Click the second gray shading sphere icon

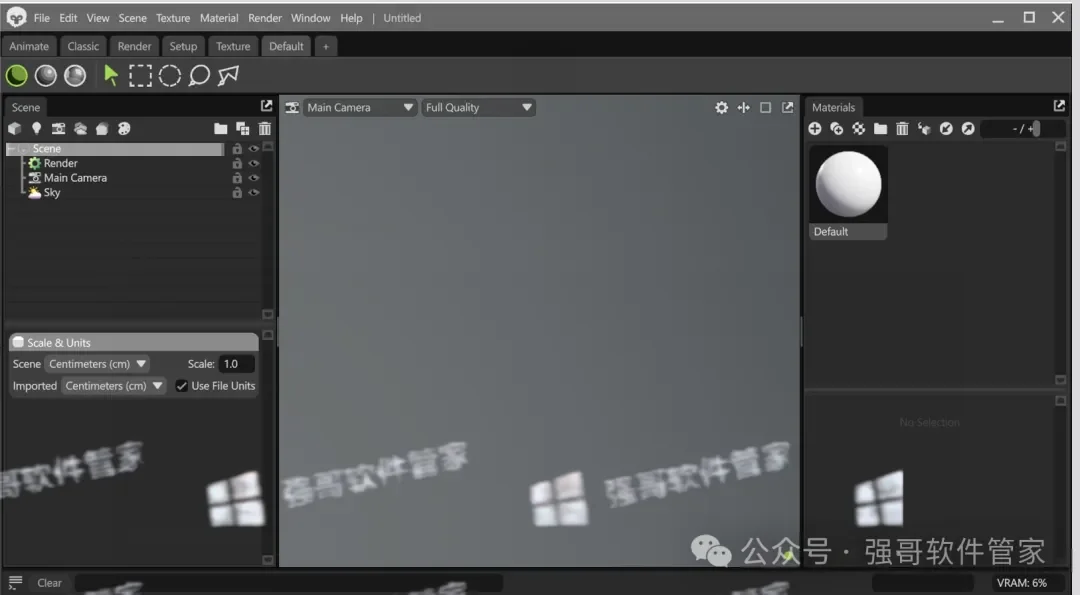click(x=45, y=76)
